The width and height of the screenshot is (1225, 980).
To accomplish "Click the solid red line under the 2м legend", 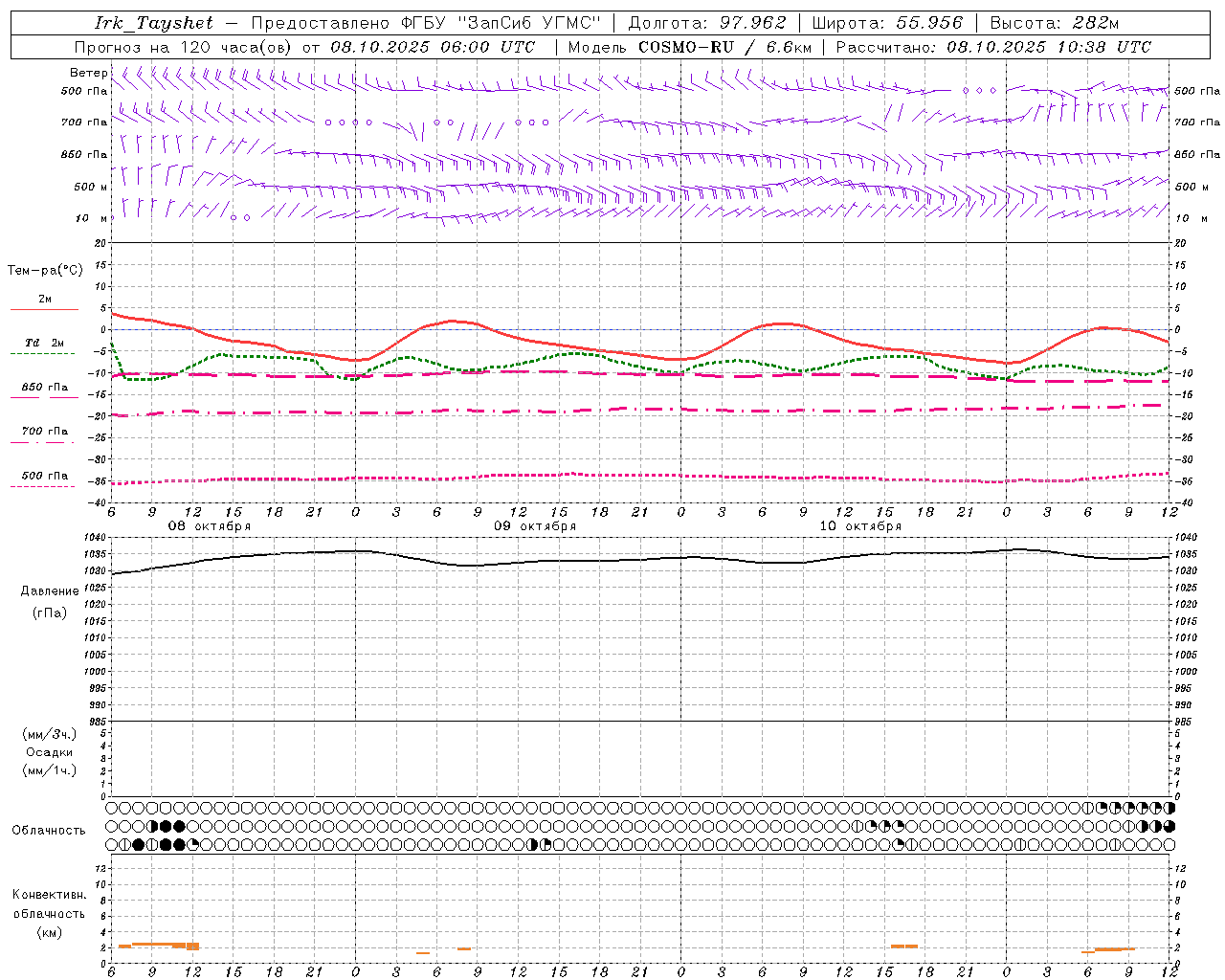I will pos(44,310).
